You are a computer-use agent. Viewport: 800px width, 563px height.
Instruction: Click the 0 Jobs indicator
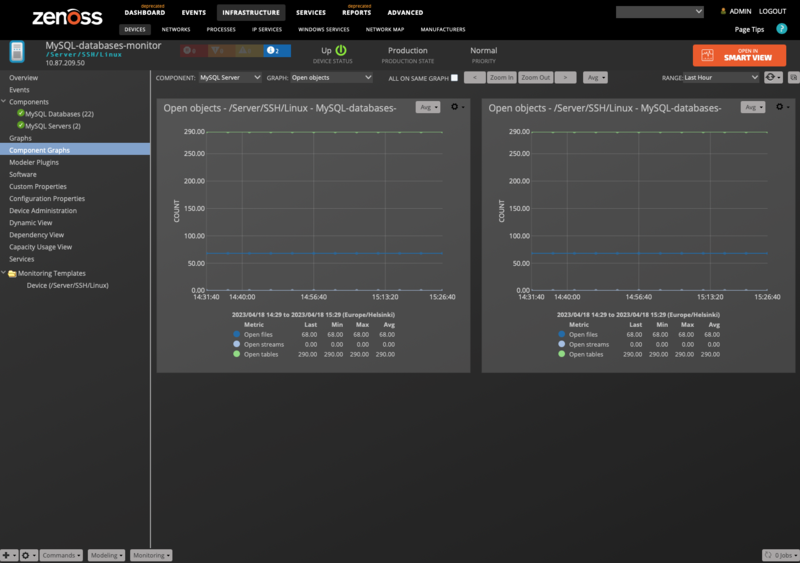(x=781, y=555)
